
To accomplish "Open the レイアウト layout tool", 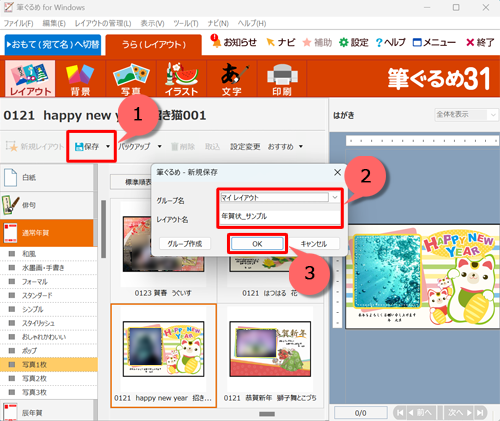I will click(30, 79).
